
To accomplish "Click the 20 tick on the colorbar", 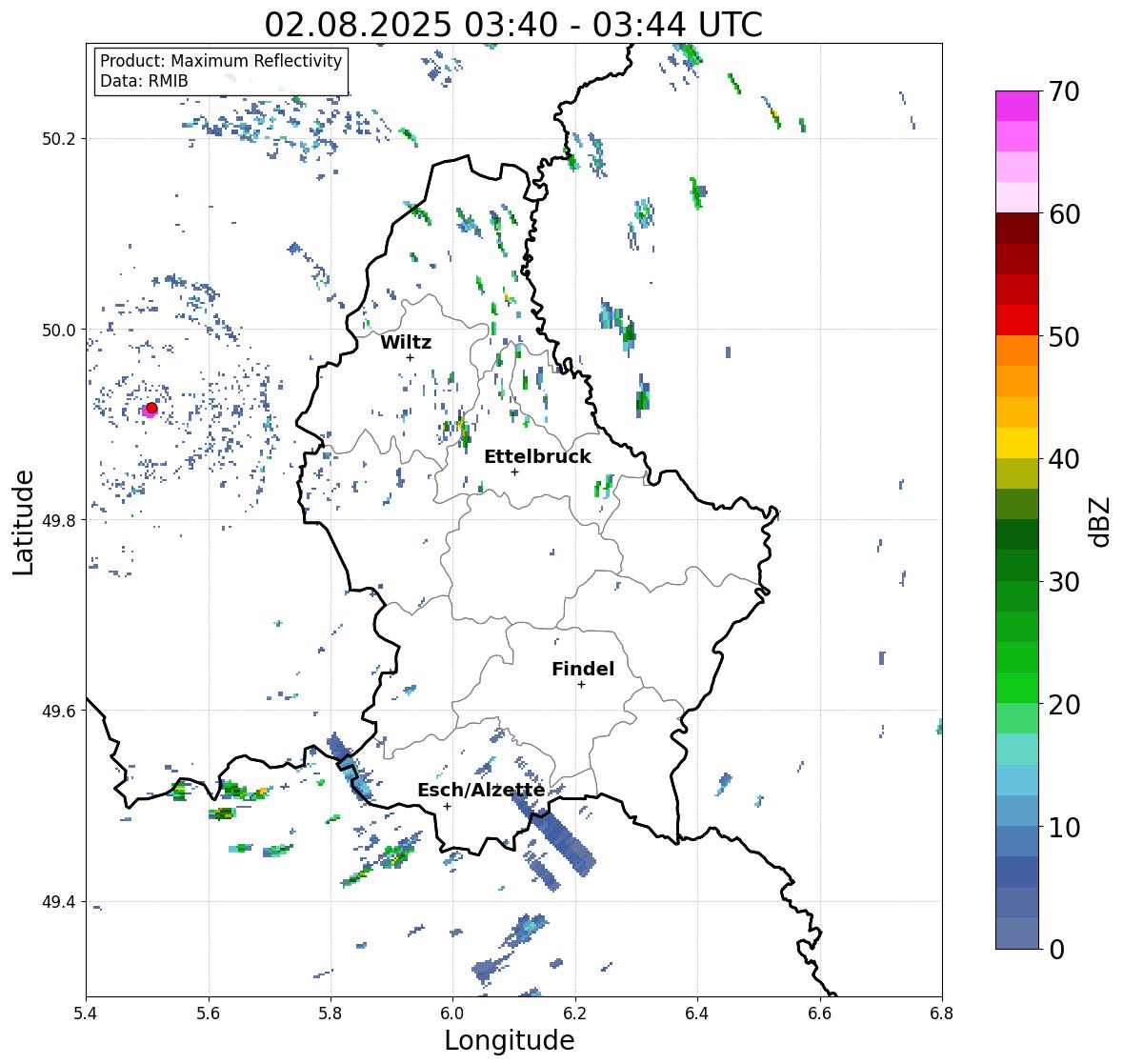I will (1064, 705).
